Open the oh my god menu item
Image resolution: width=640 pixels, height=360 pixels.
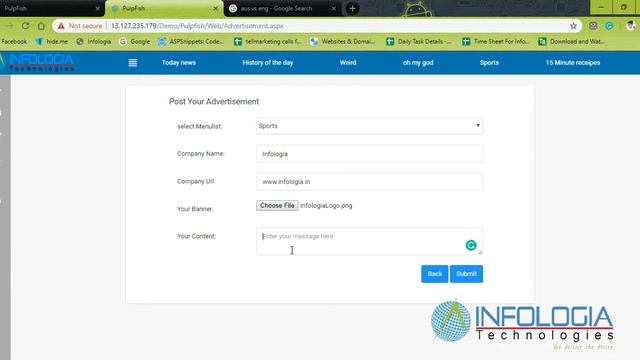(418, 63)
